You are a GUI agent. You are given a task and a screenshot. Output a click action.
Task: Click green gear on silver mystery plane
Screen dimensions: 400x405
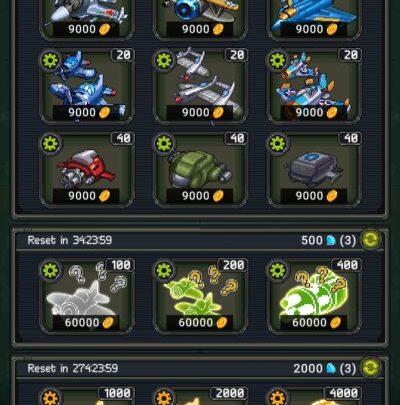pos(50,270)
